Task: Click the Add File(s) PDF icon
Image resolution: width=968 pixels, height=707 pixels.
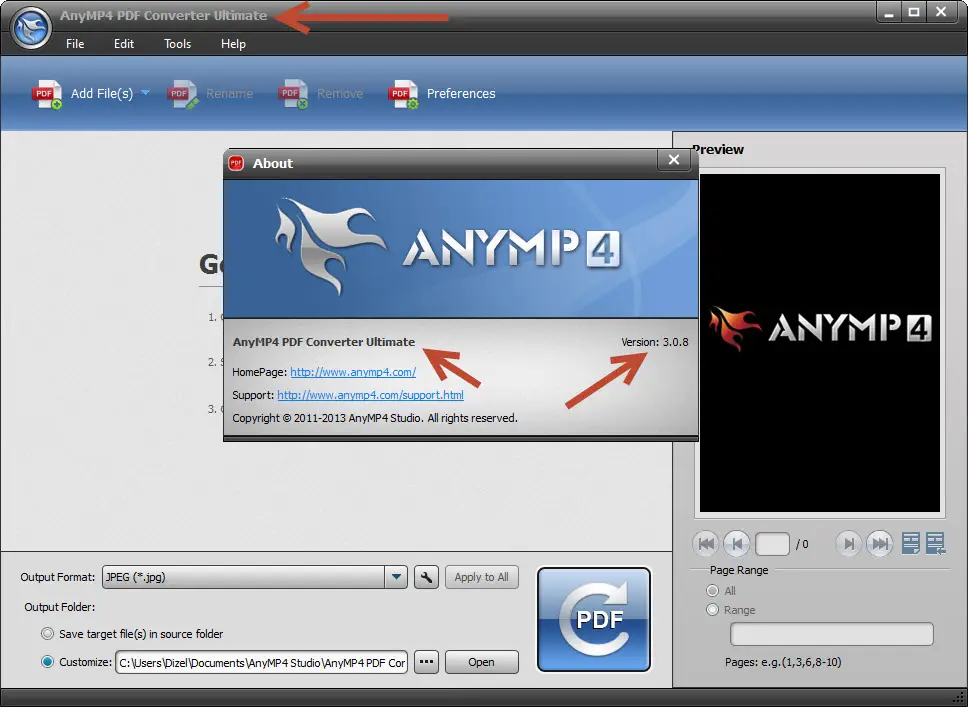Action: [47, 94]
